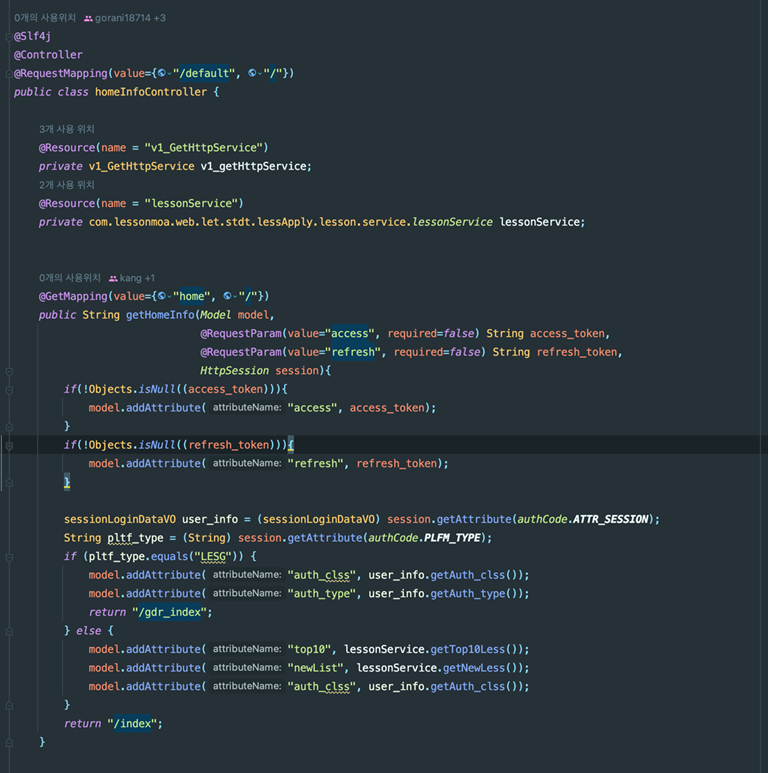Collapse the refresh_token if-block fold marker

point(9,446)
